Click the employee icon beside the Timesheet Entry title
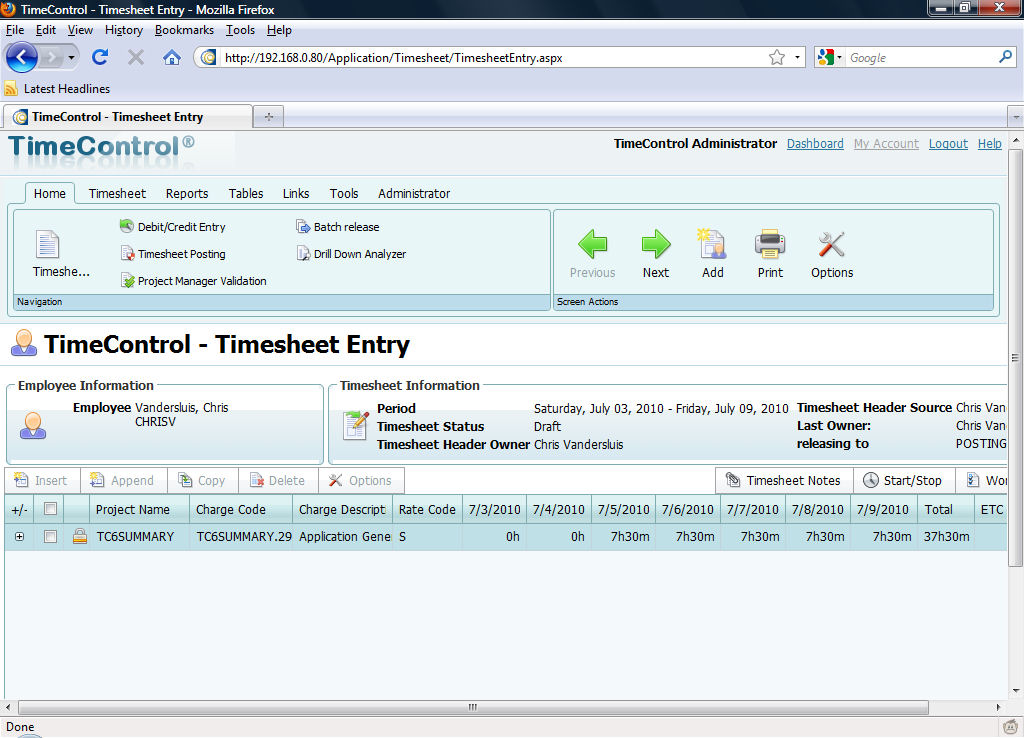 [x=24, y=343]
